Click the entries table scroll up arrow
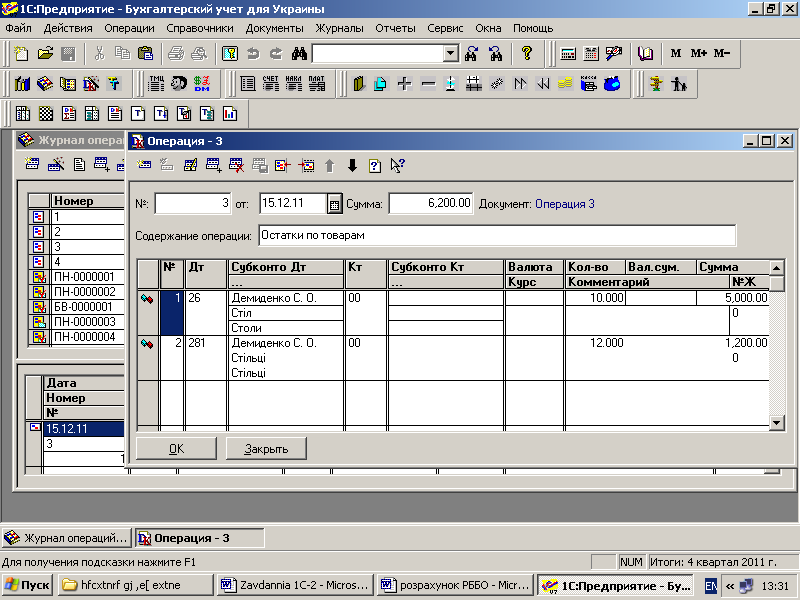 point(777,268)
